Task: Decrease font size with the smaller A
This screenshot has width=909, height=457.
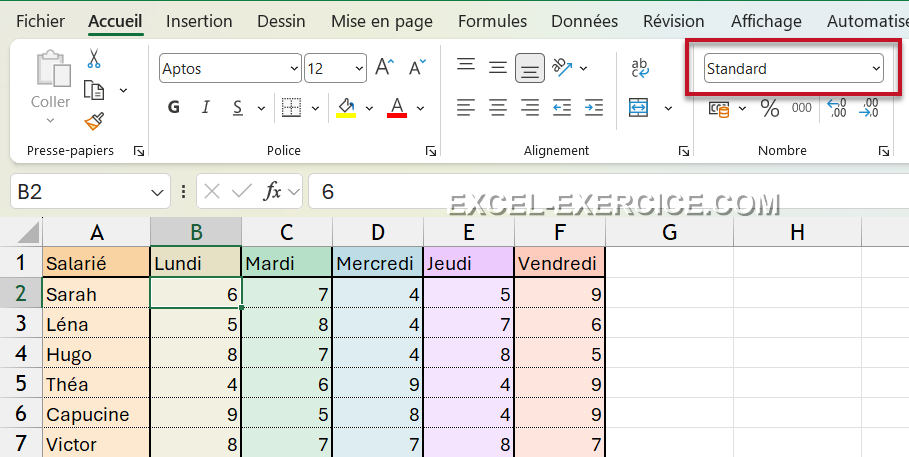Action: point(417,68)
